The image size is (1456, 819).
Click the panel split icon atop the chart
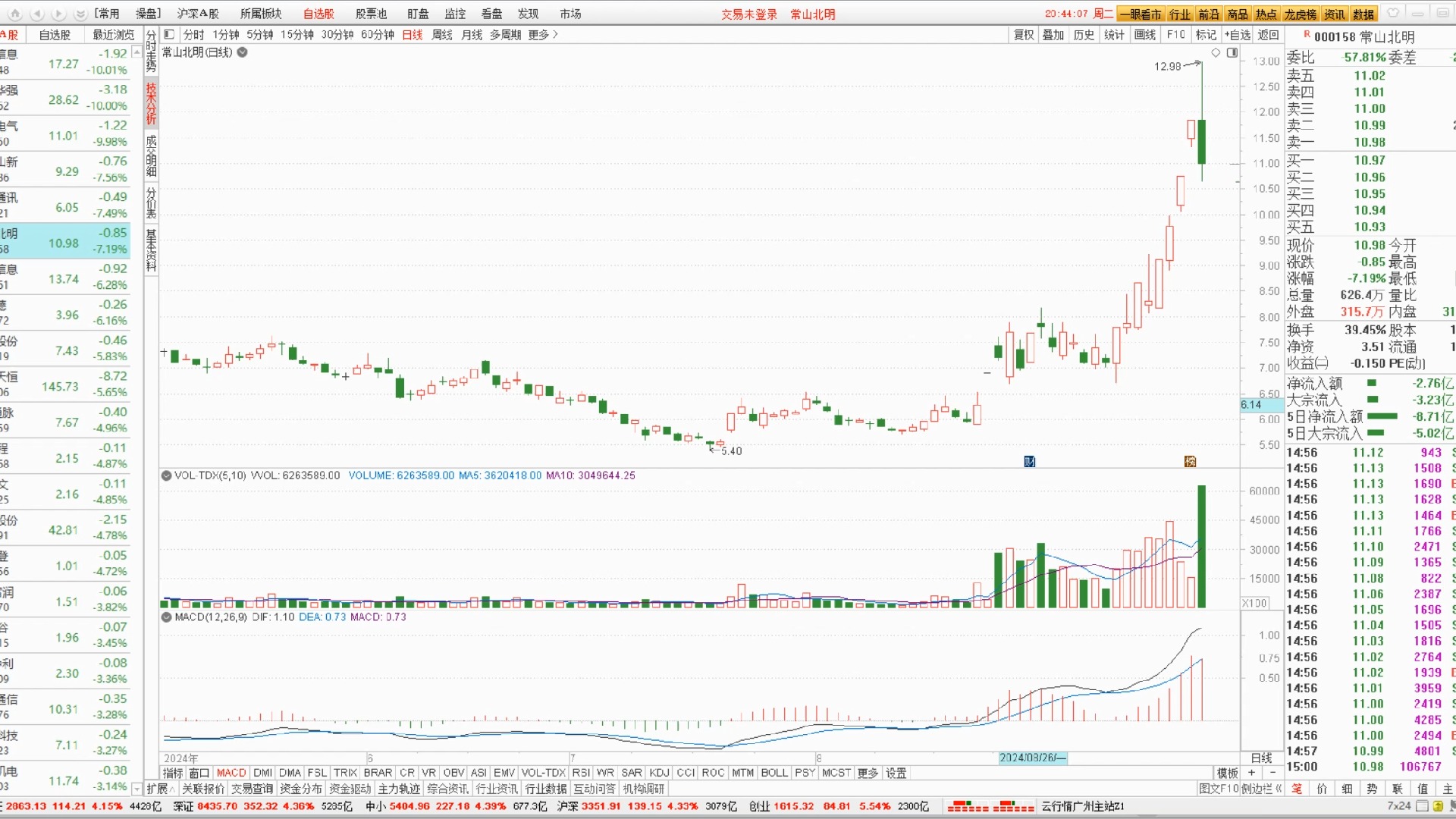pos(1232,52)
